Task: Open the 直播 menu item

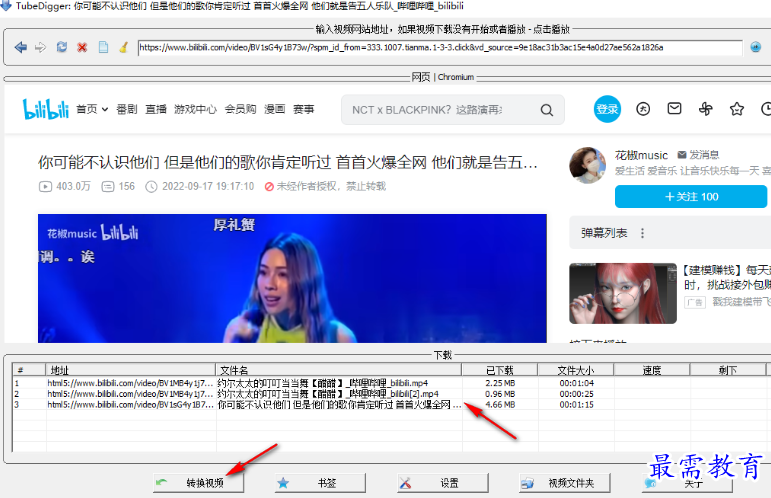Action: 156,109
